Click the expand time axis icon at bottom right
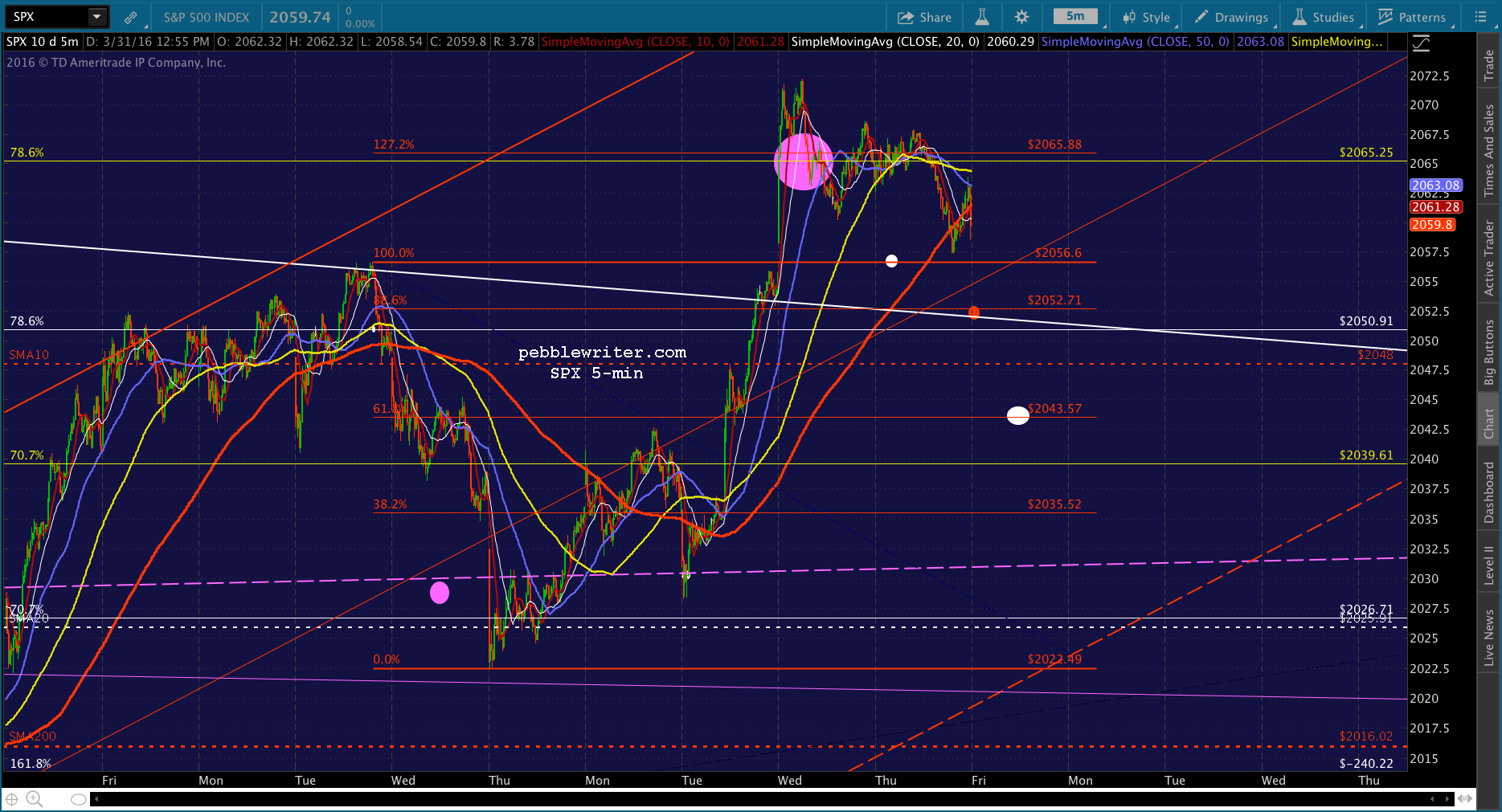 coord(1465,799)
